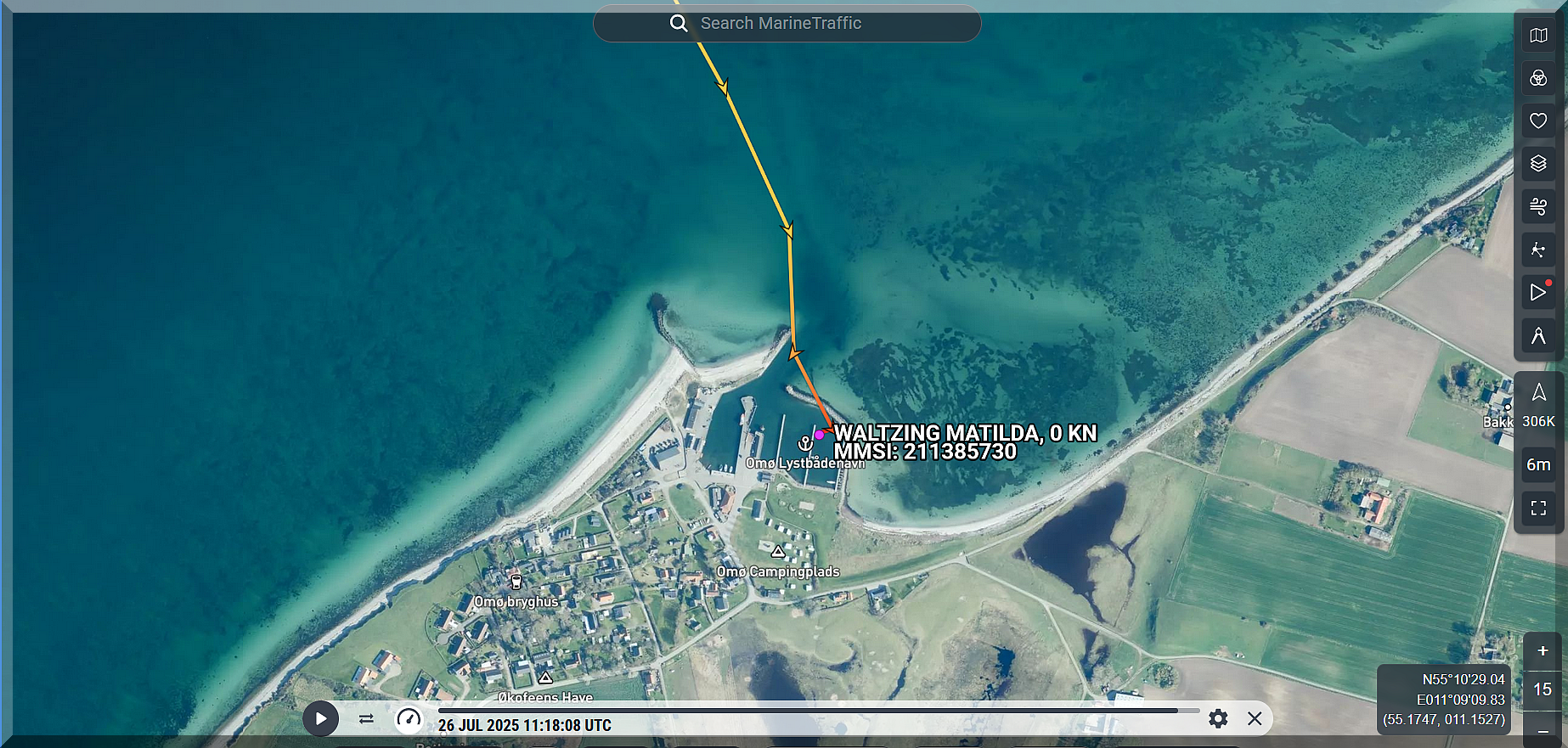Click the 6m scale button

1538,464
